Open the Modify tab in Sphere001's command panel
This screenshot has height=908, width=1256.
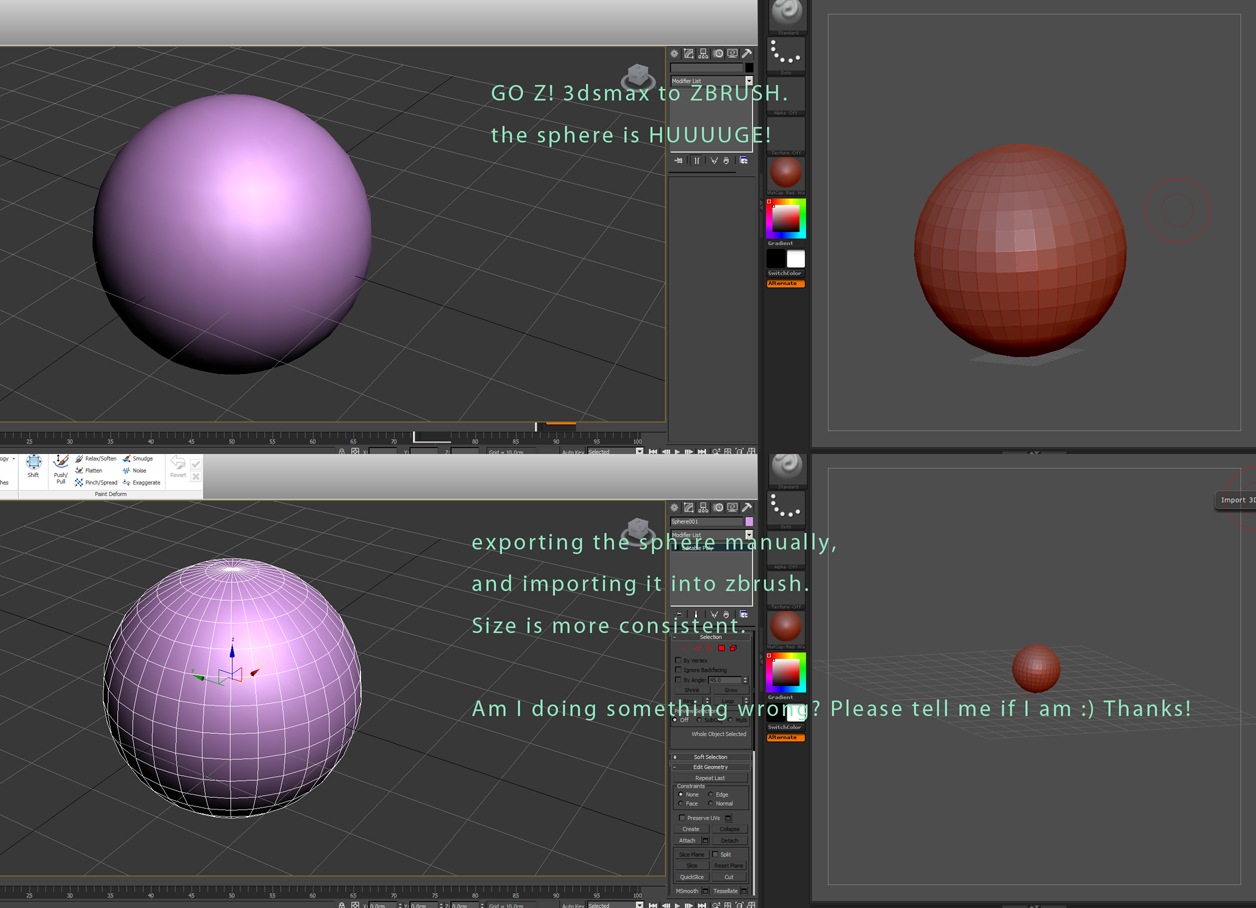point(689,508)
